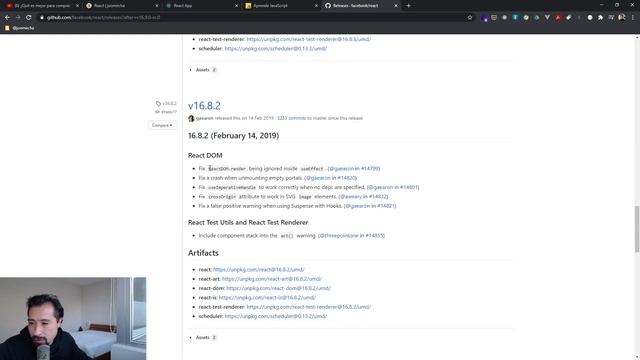The image size is (640, 360).
Task: Click the v16.8.2 tag icon in sidebar
Action: click(x=158, y=104)
